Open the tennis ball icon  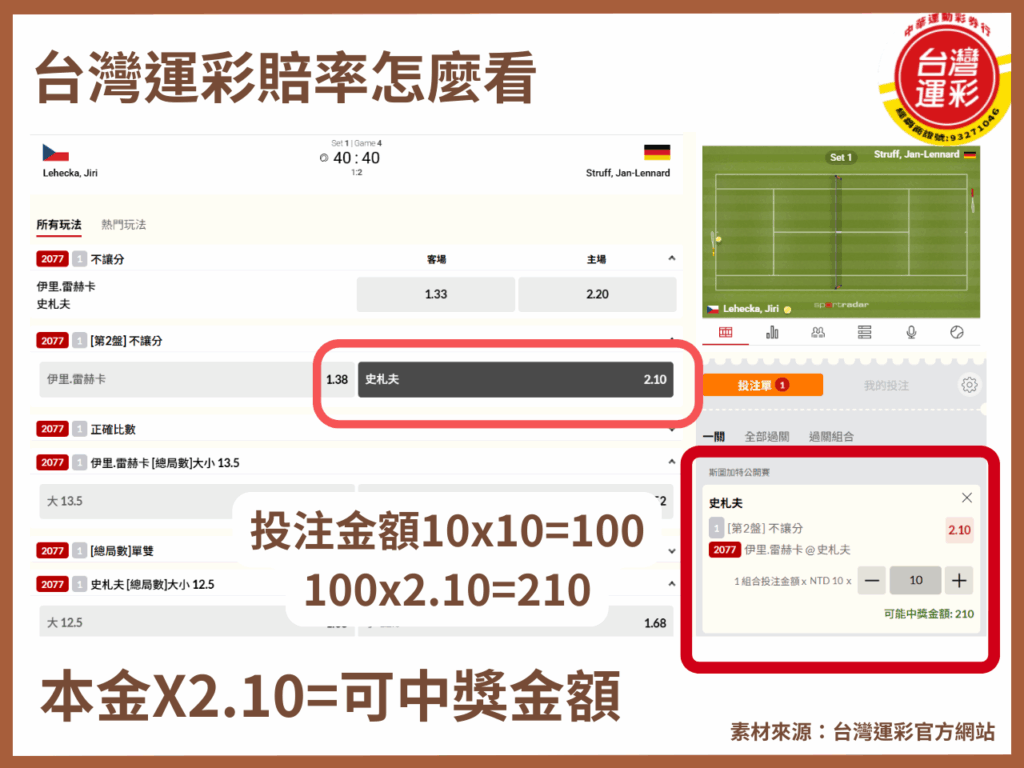(957, 332)
